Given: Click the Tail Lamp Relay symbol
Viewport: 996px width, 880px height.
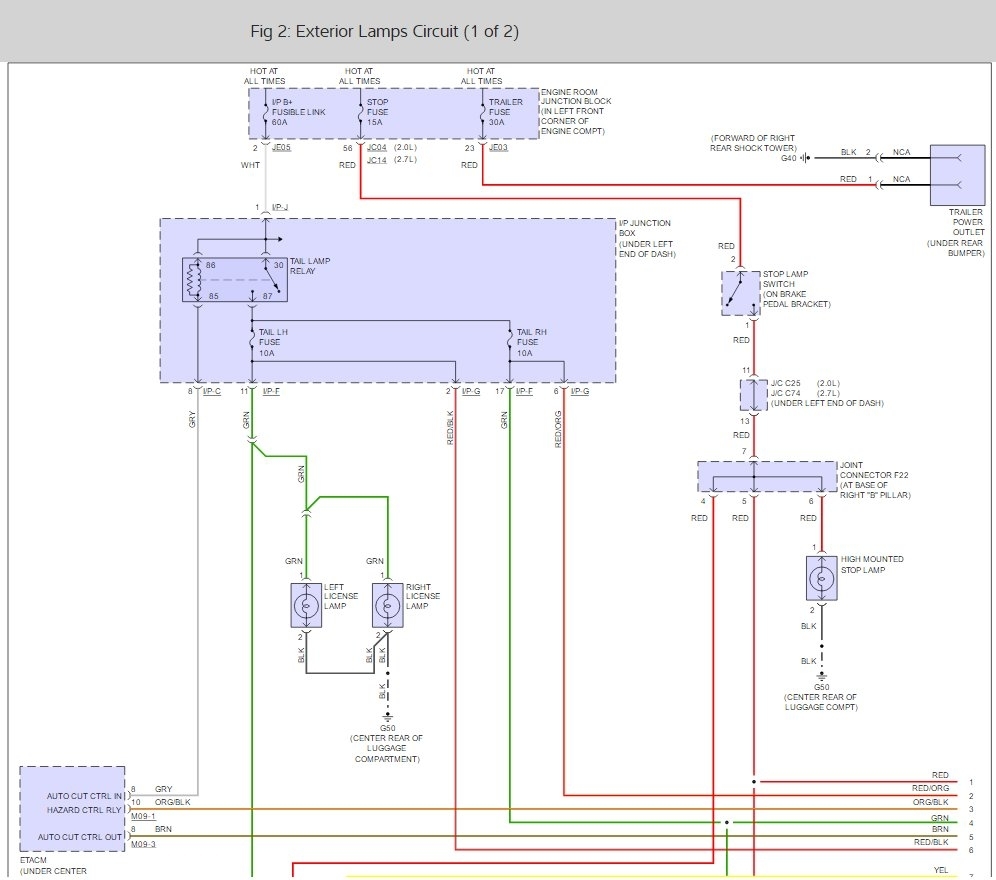Looking at the screenshot, I should click(234, 279).
